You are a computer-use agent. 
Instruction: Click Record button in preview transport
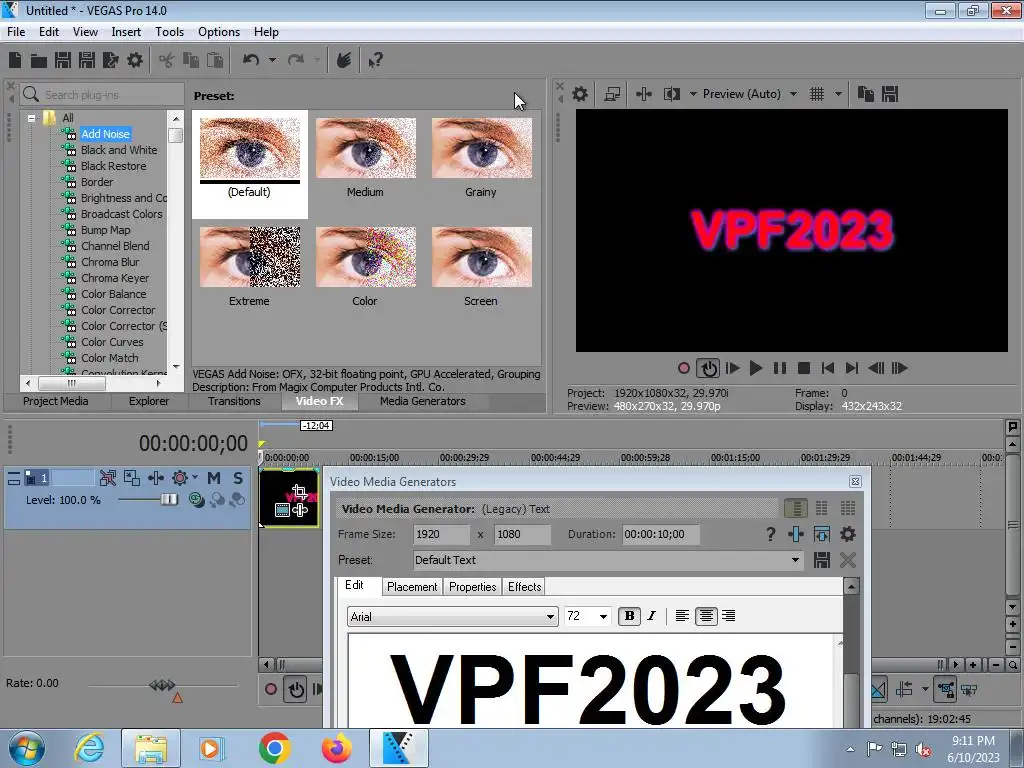click(x=684, y=368)
